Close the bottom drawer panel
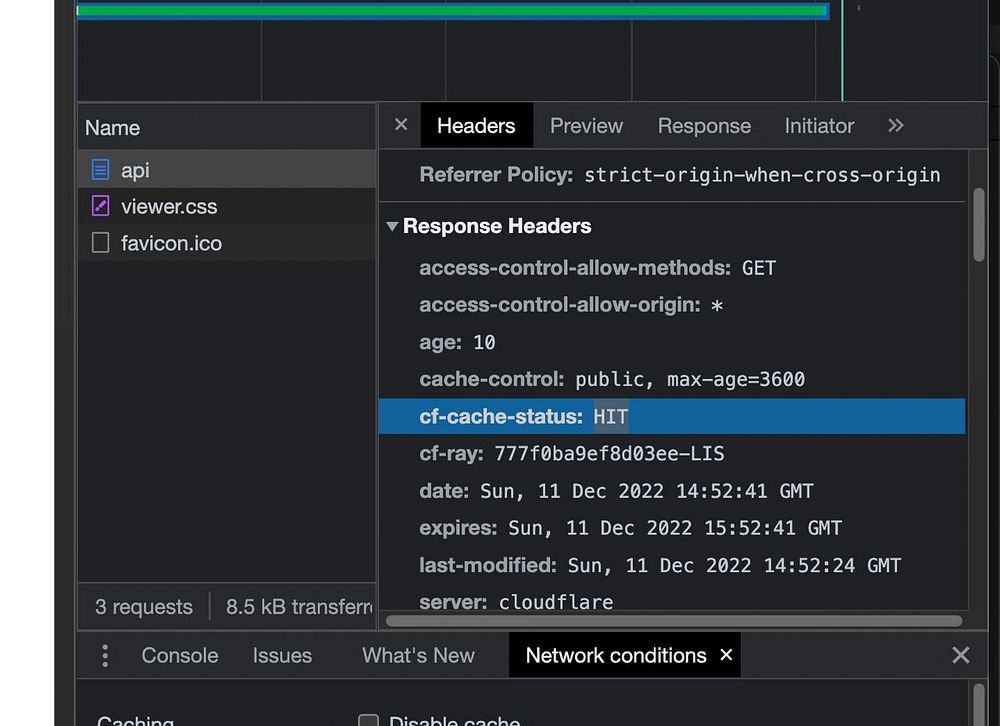This screenshot has width=1000, height=726. click(x=960, y=655)
